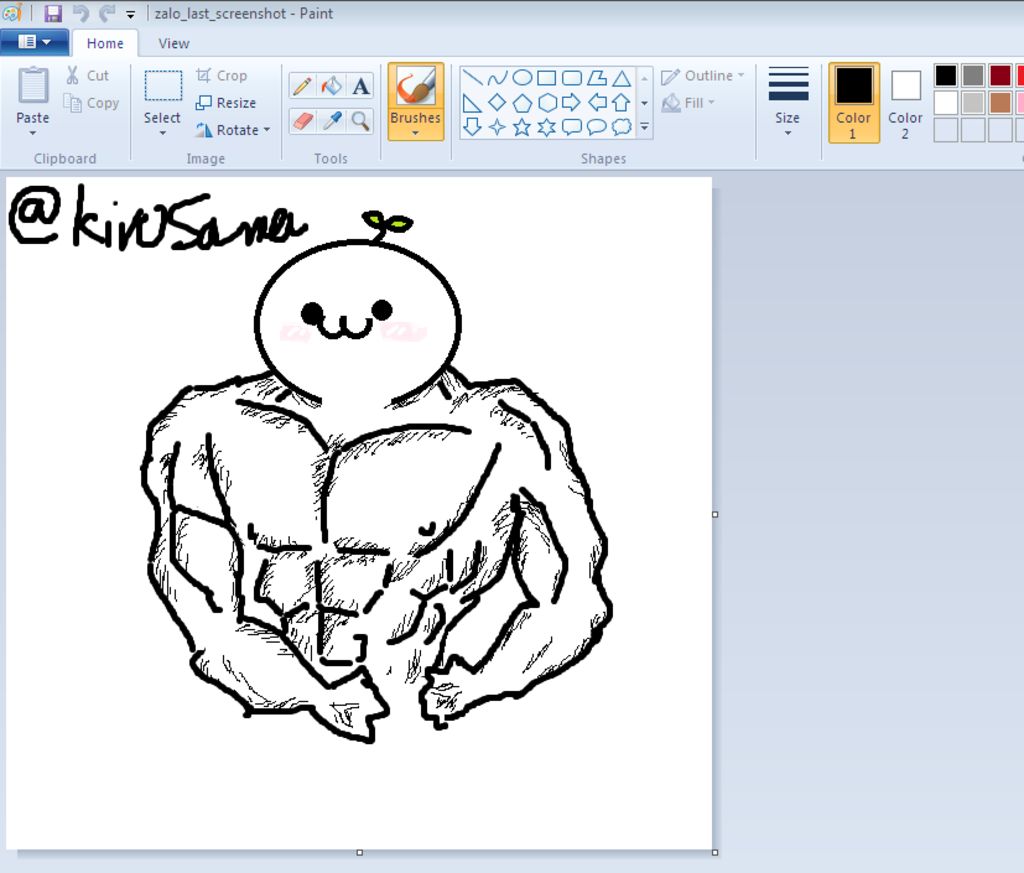Click the Brushes tool icon
The height and width of the screenshot is (873, 1024).
click(416, 87)
